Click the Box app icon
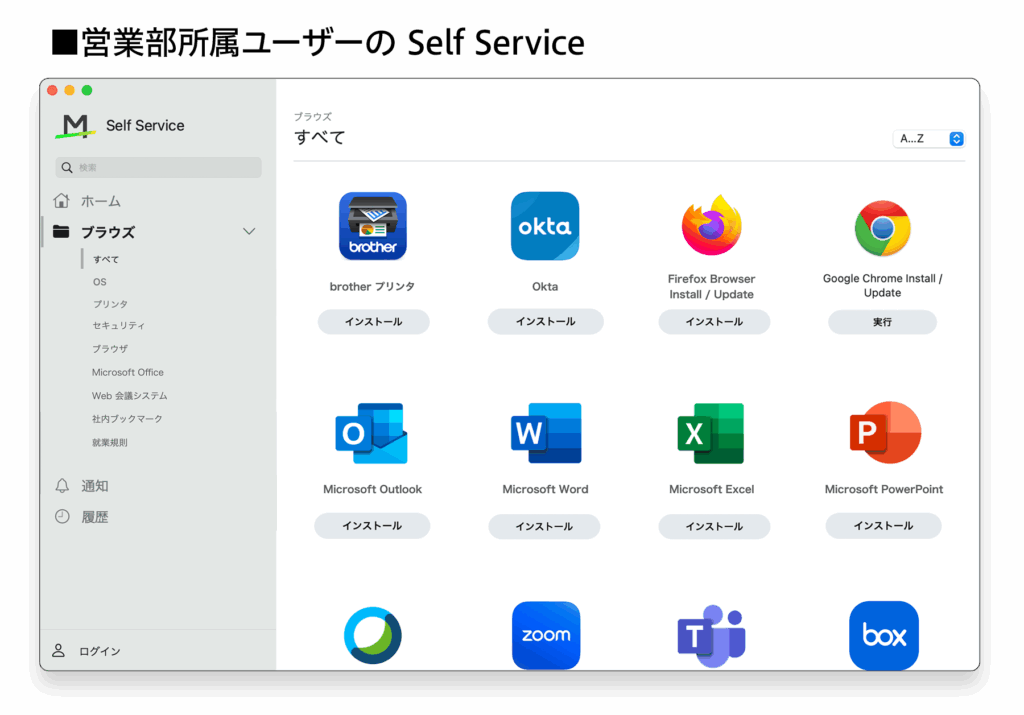1024x715 pixels. tap(884, 635)
